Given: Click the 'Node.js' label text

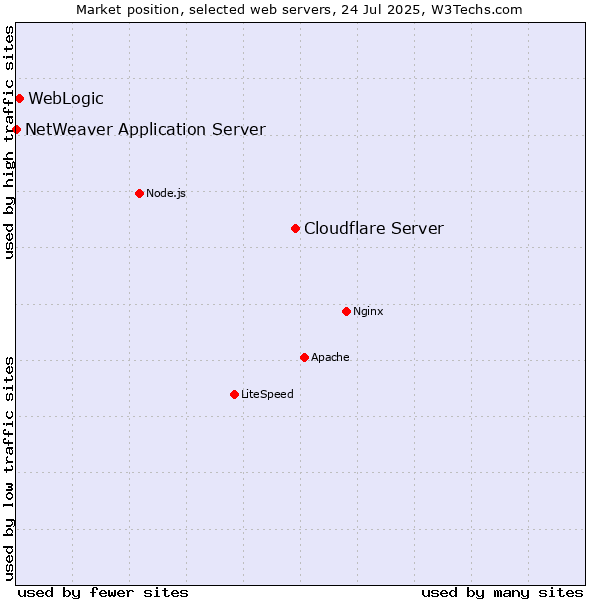Looking at the screenshot, I should pyautogui.click(x=166, y=194).
